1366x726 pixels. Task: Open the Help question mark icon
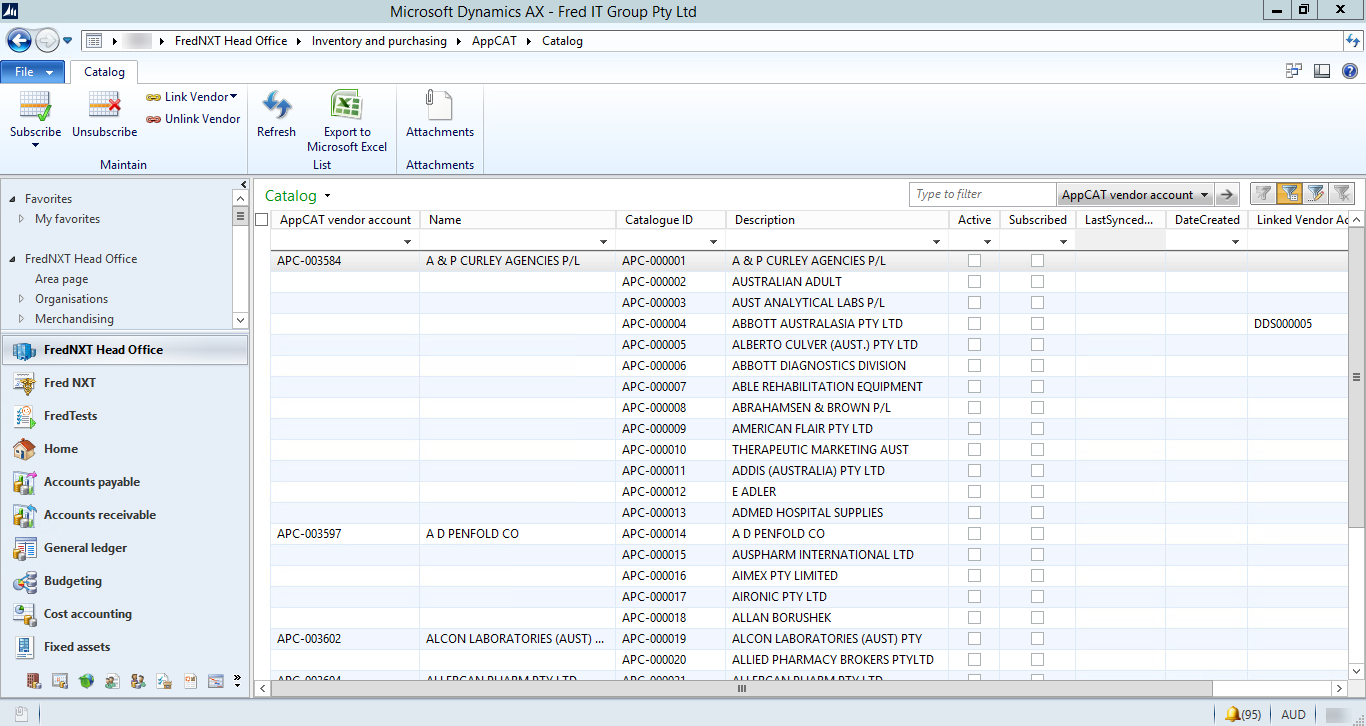1350,71
